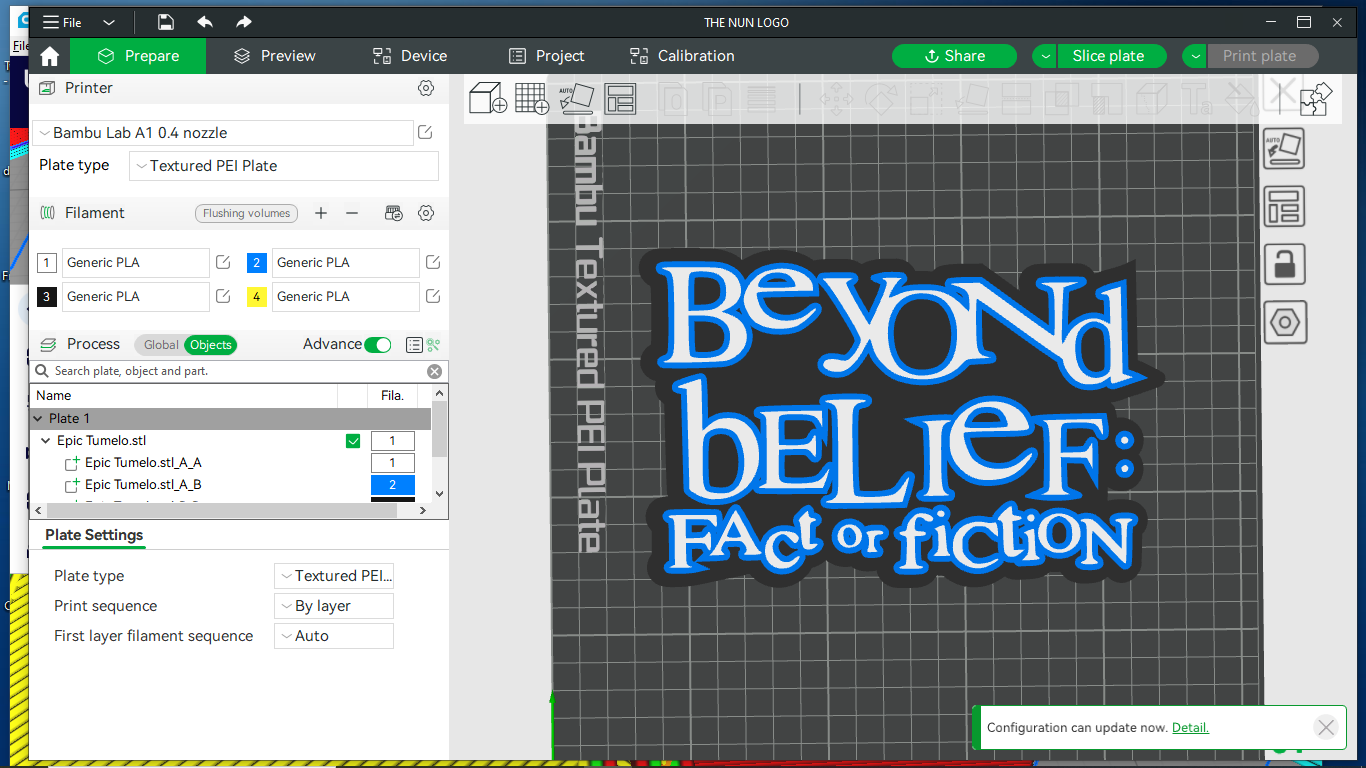
Task: Arrange objects on the plate side toolbar
Action: tap(1285, 205)
